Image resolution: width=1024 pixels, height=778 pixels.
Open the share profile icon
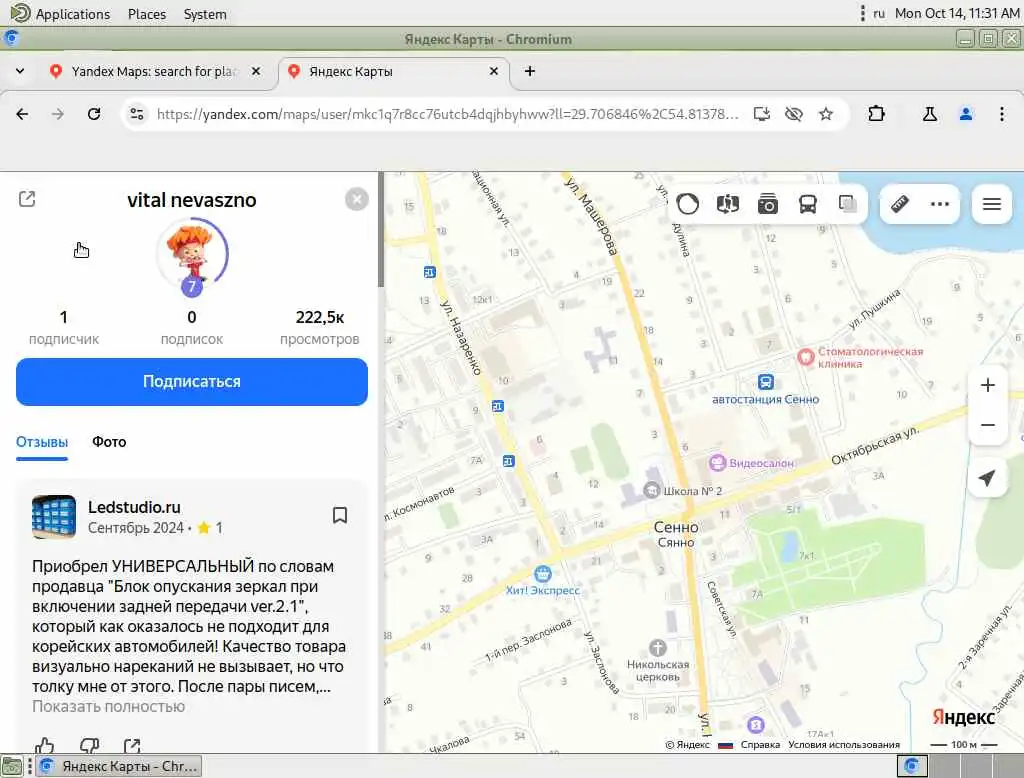tap(27, 199)
